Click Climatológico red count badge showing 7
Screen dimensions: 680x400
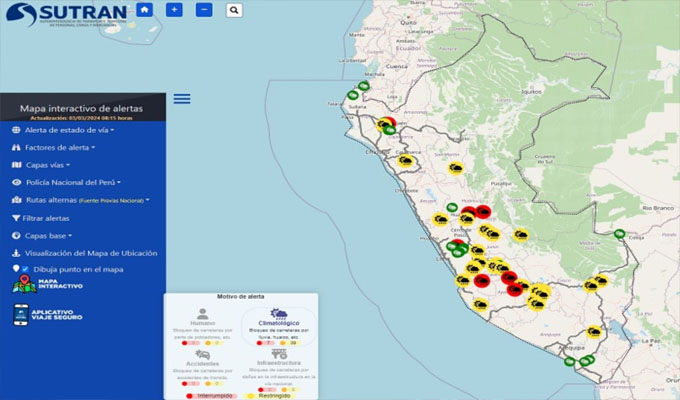265,343
